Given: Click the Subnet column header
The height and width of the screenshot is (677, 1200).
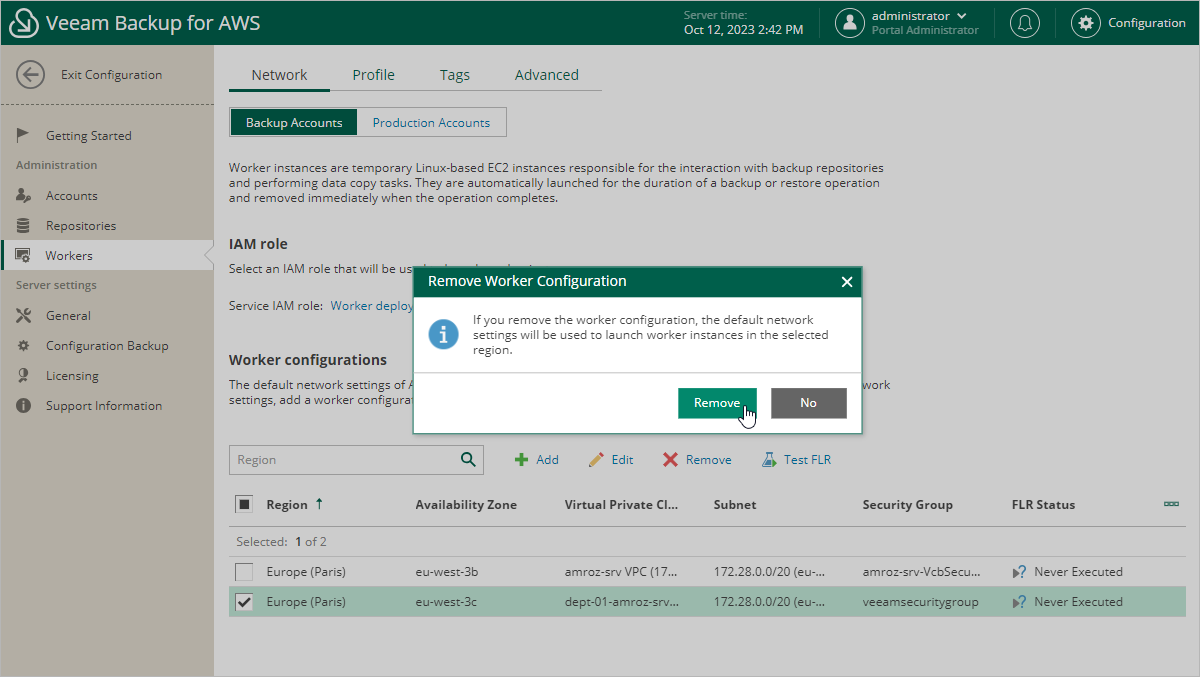Looking at the screenshot, I should coord(735,505).
